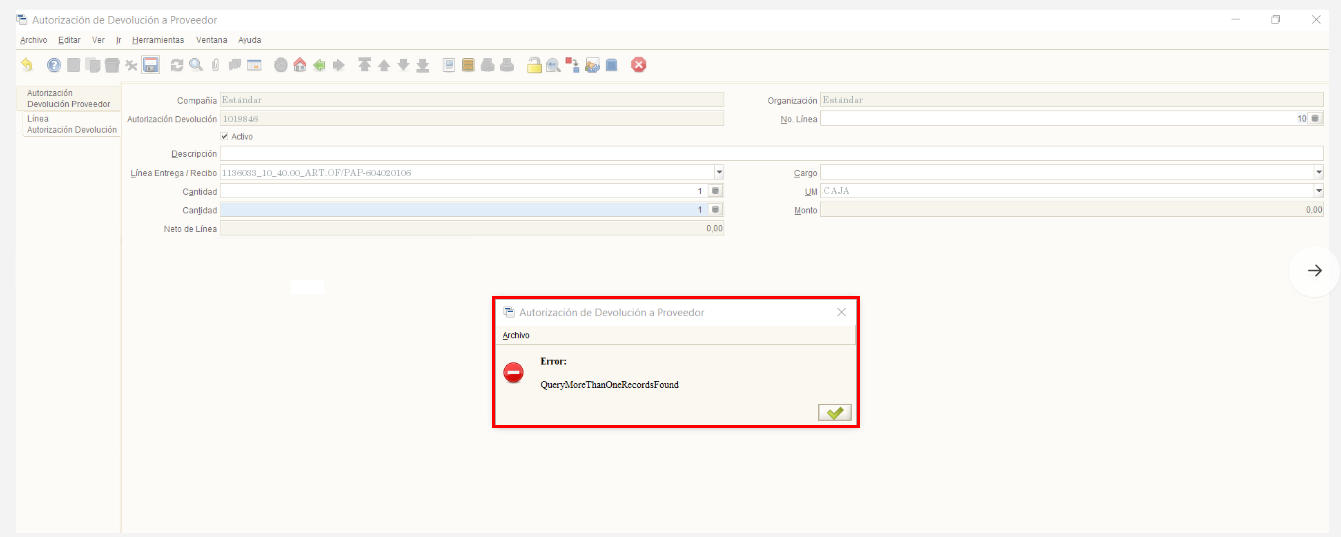Refresh data with the circular arrows icon
Screen dimensions: 1341x537
coord(177,65)
